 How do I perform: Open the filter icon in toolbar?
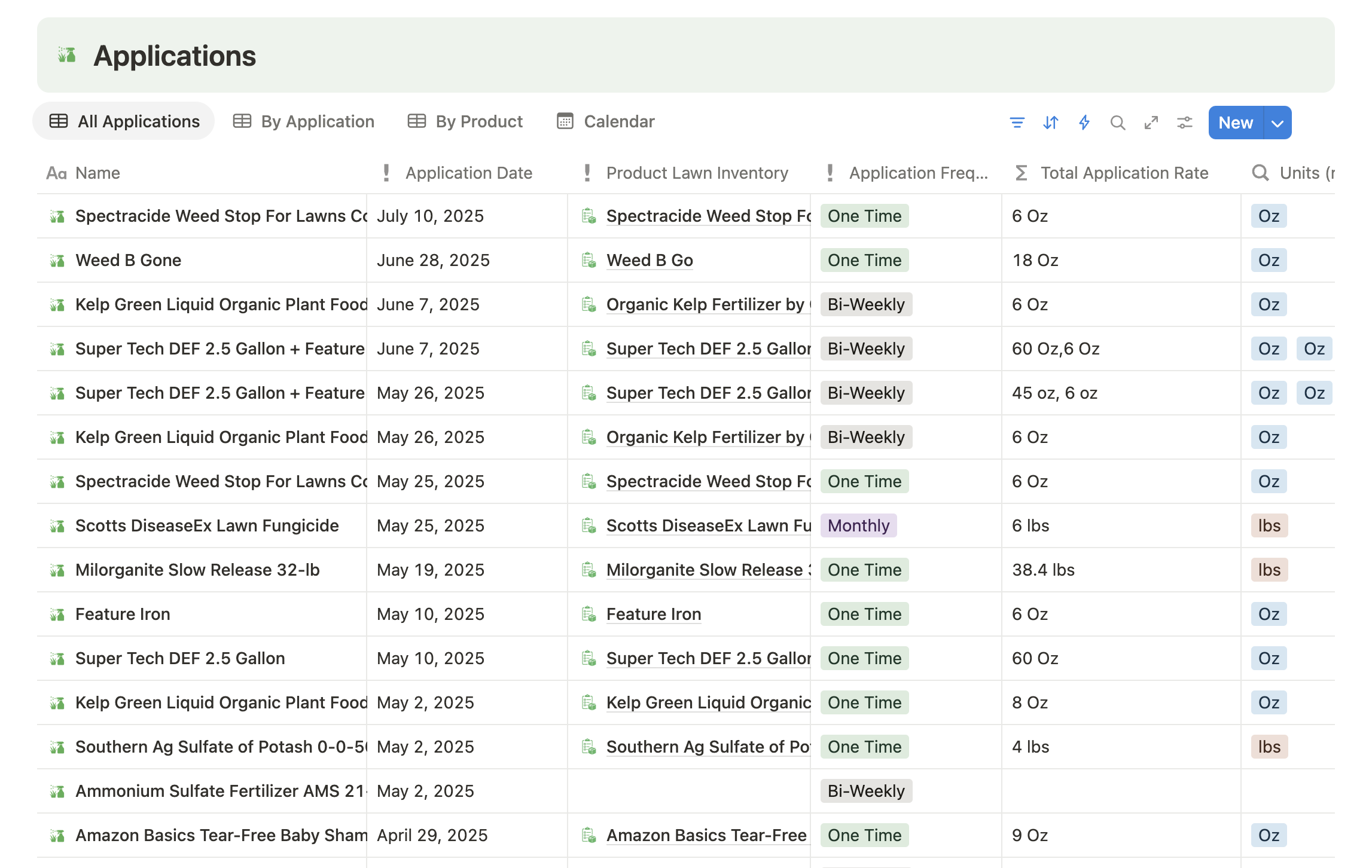tap(1017, 123)
